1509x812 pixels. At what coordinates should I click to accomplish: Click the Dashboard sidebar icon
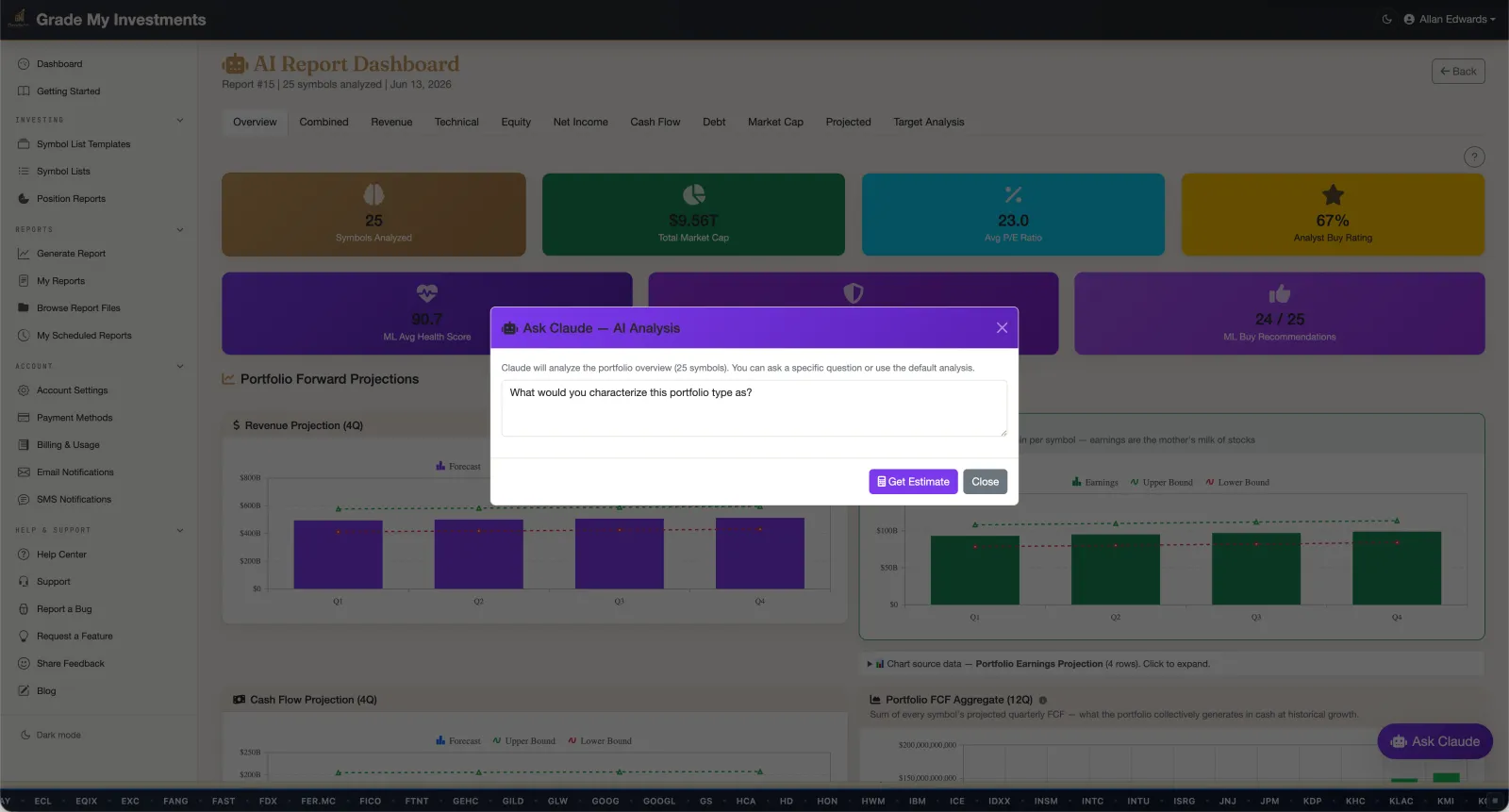(x=24, y=64)
